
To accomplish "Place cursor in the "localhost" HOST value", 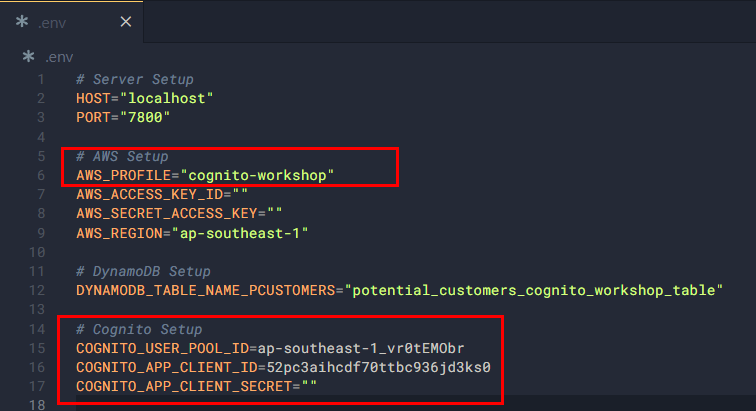I will click(165, 98).
